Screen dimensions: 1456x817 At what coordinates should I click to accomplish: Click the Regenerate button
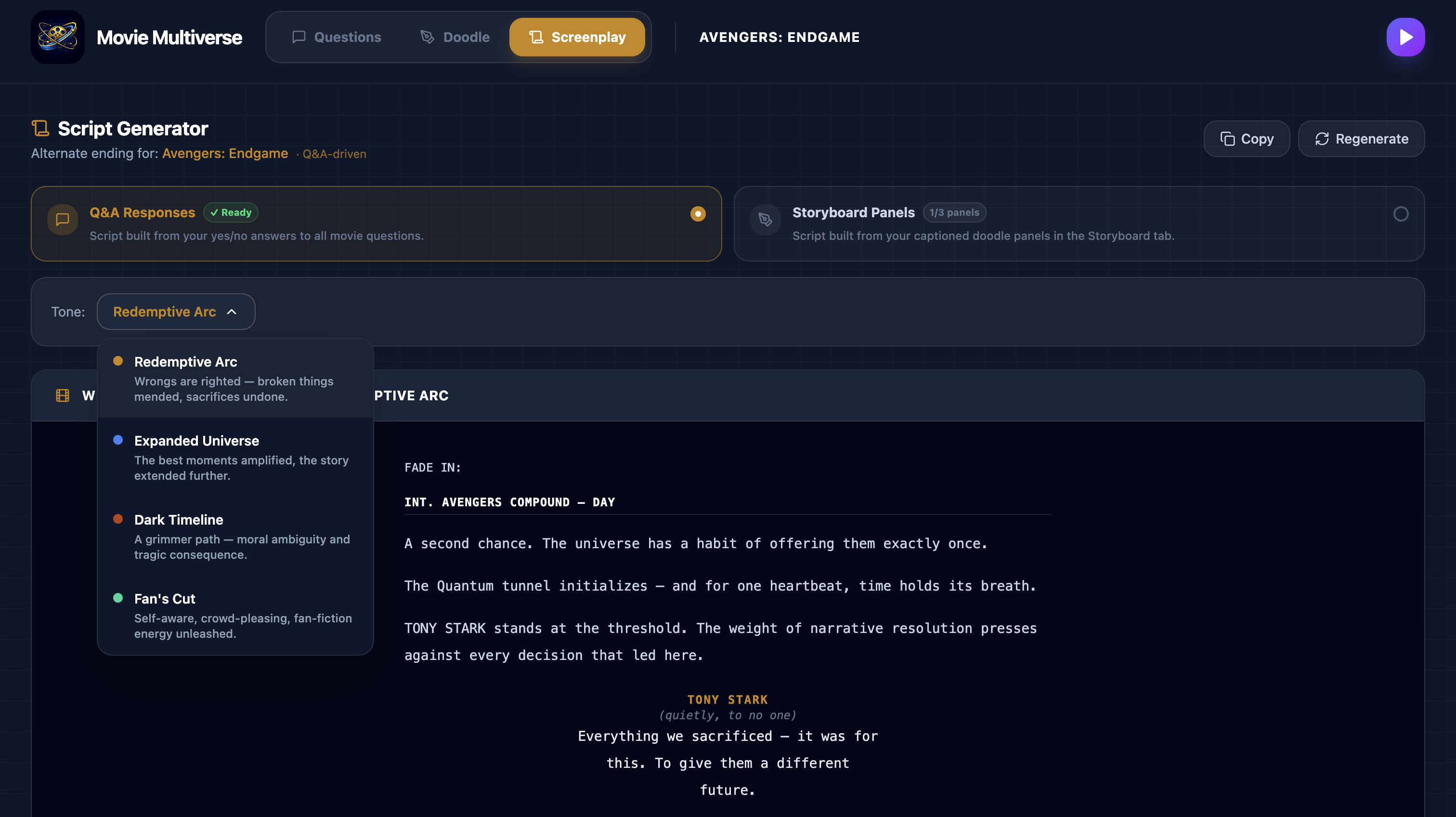(x=1361, y=139)
